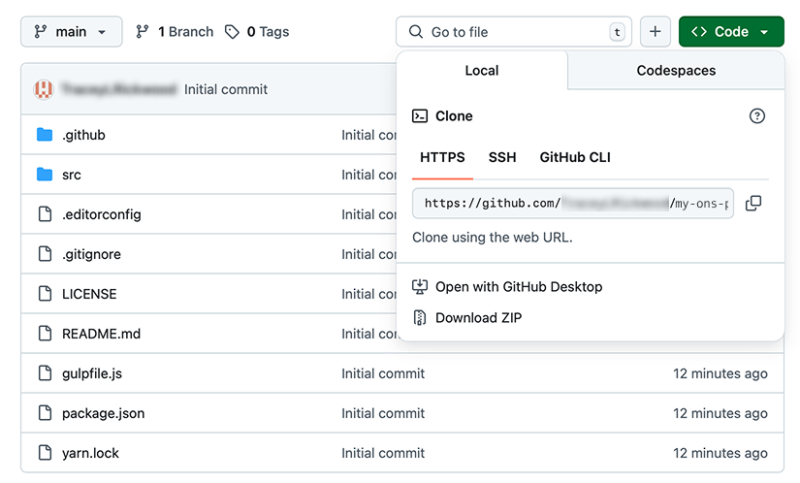Open Initial commit link in .github row
Viewport: 800px width, 483px height.
(x=369, y=135)
